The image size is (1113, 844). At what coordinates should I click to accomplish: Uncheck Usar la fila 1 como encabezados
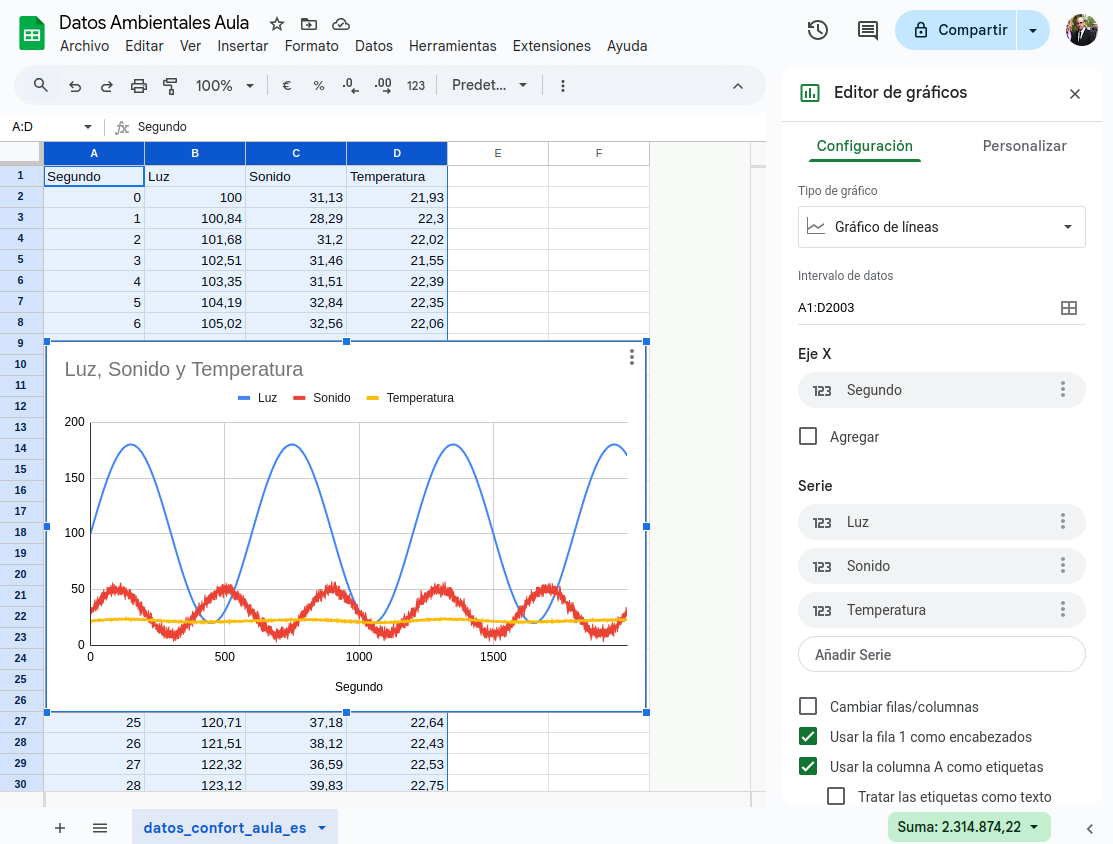(808, 737)
